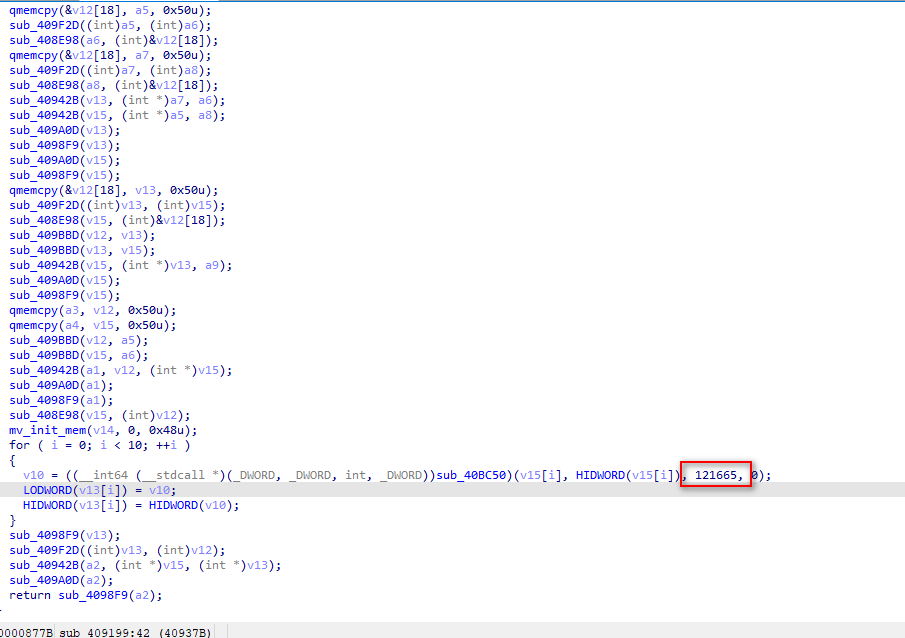Select 'LODWORD(v13[i]) = v10;' line

pyautogui.click(x=100, y=490)
